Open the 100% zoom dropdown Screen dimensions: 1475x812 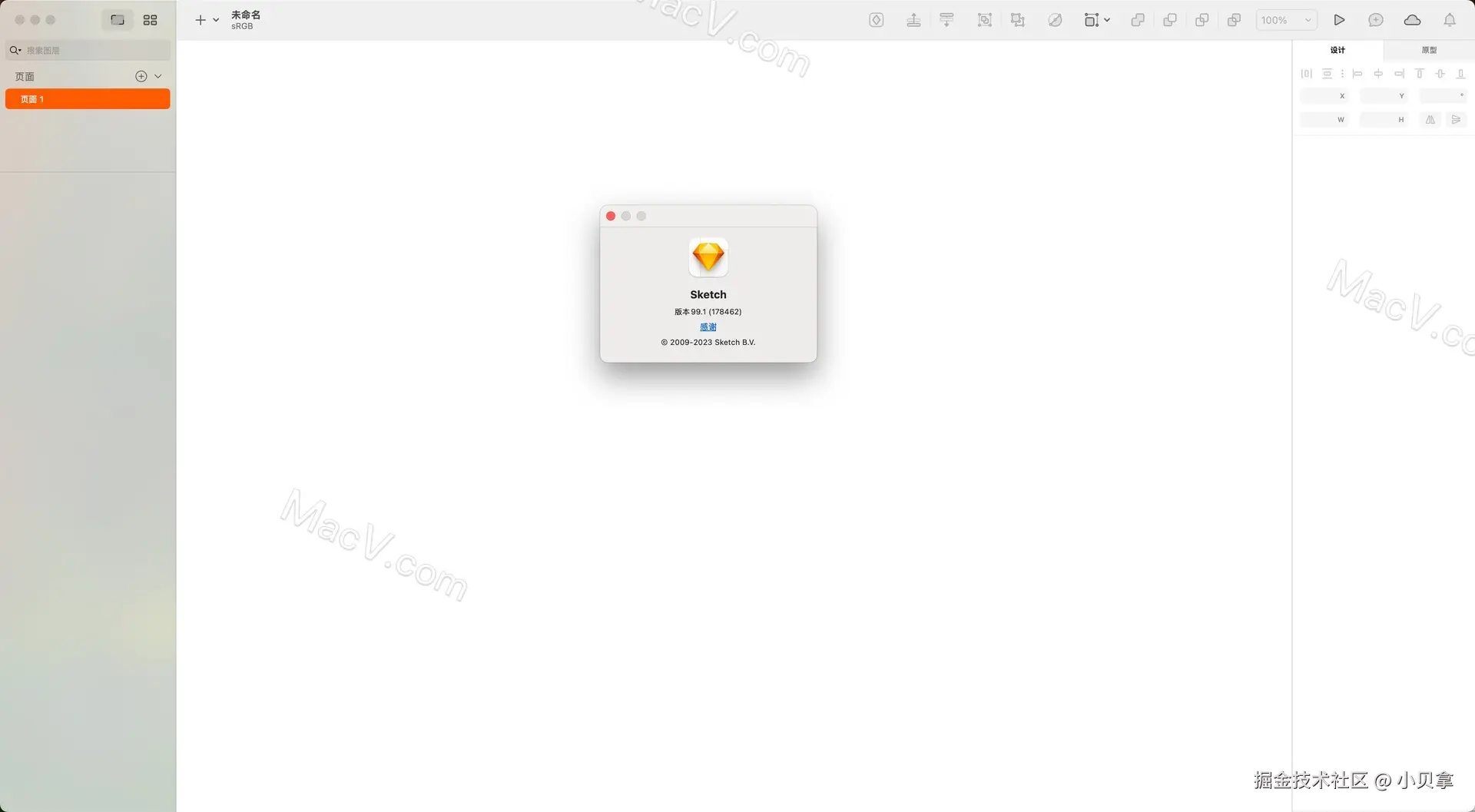[1287, 20]
